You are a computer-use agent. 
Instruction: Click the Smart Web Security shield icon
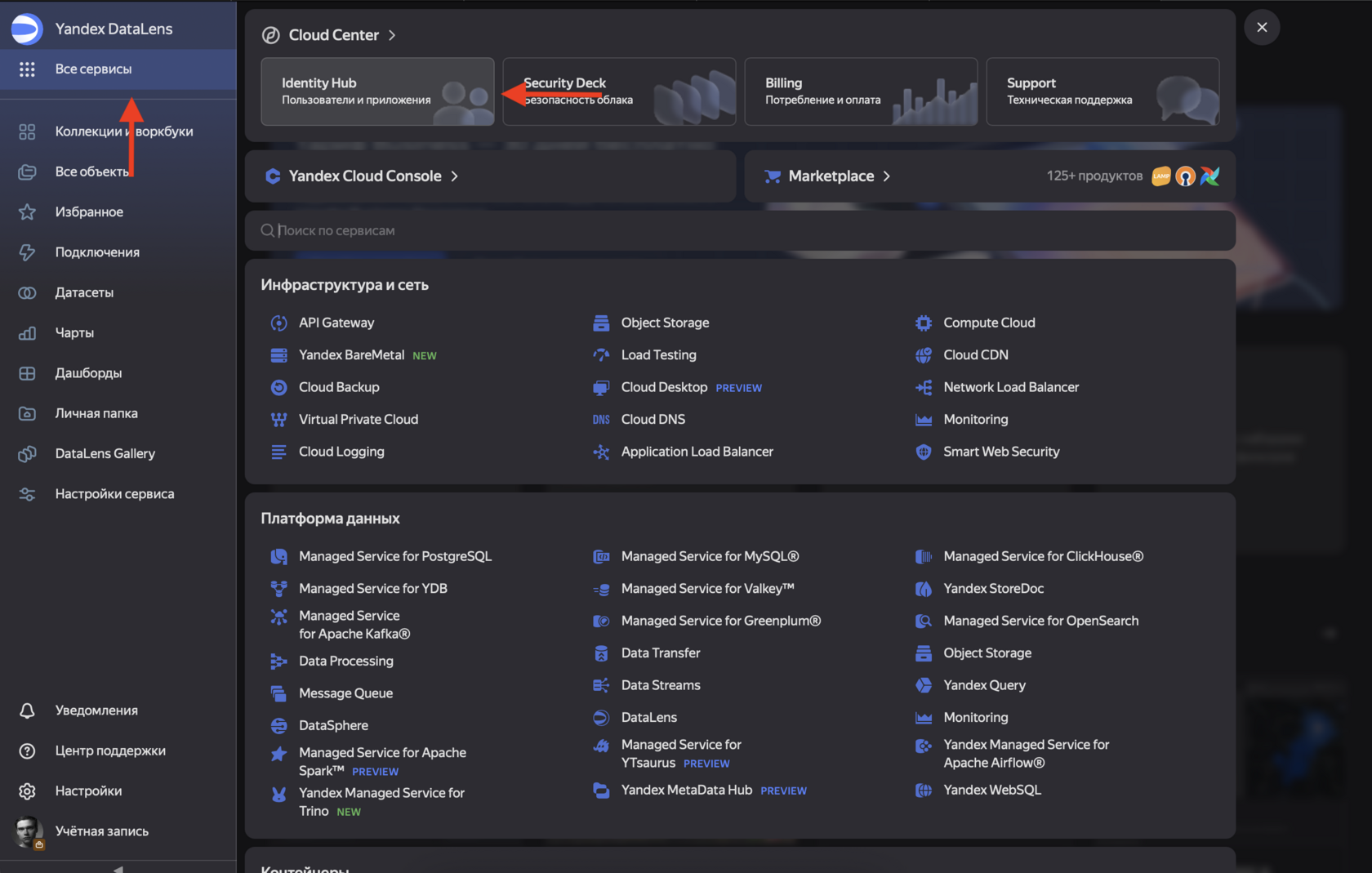(924, 452)
